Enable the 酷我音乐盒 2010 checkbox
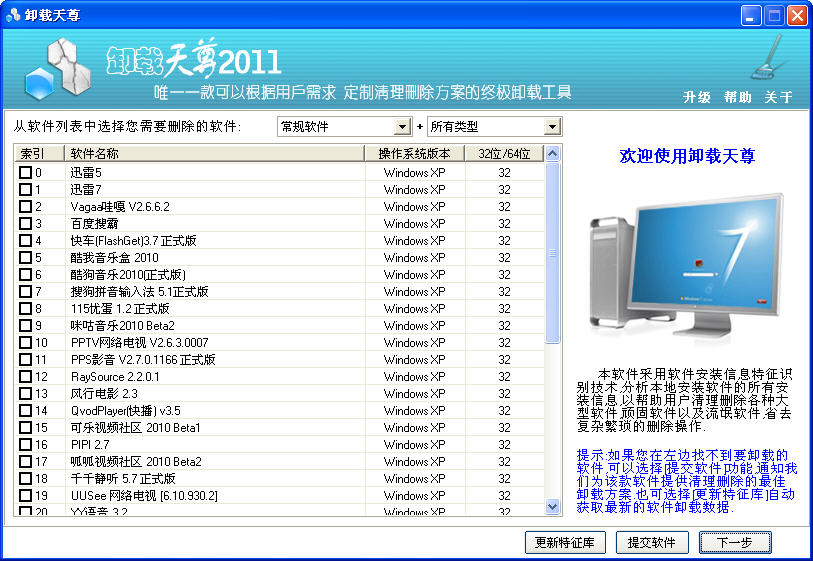813x561 pixels. coord(25,257)
